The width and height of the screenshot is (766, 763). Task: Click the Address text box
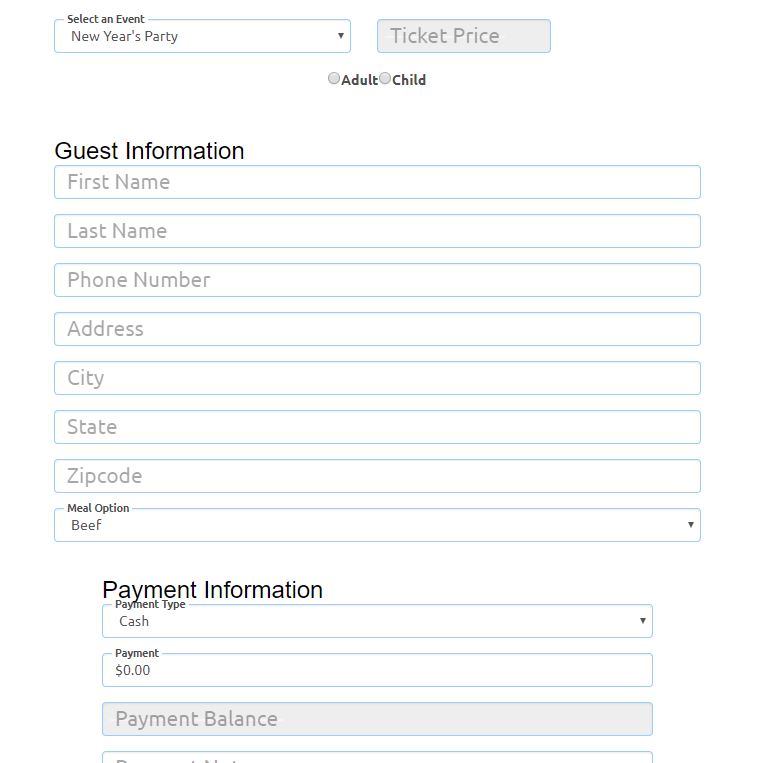(x=377, y=329)
